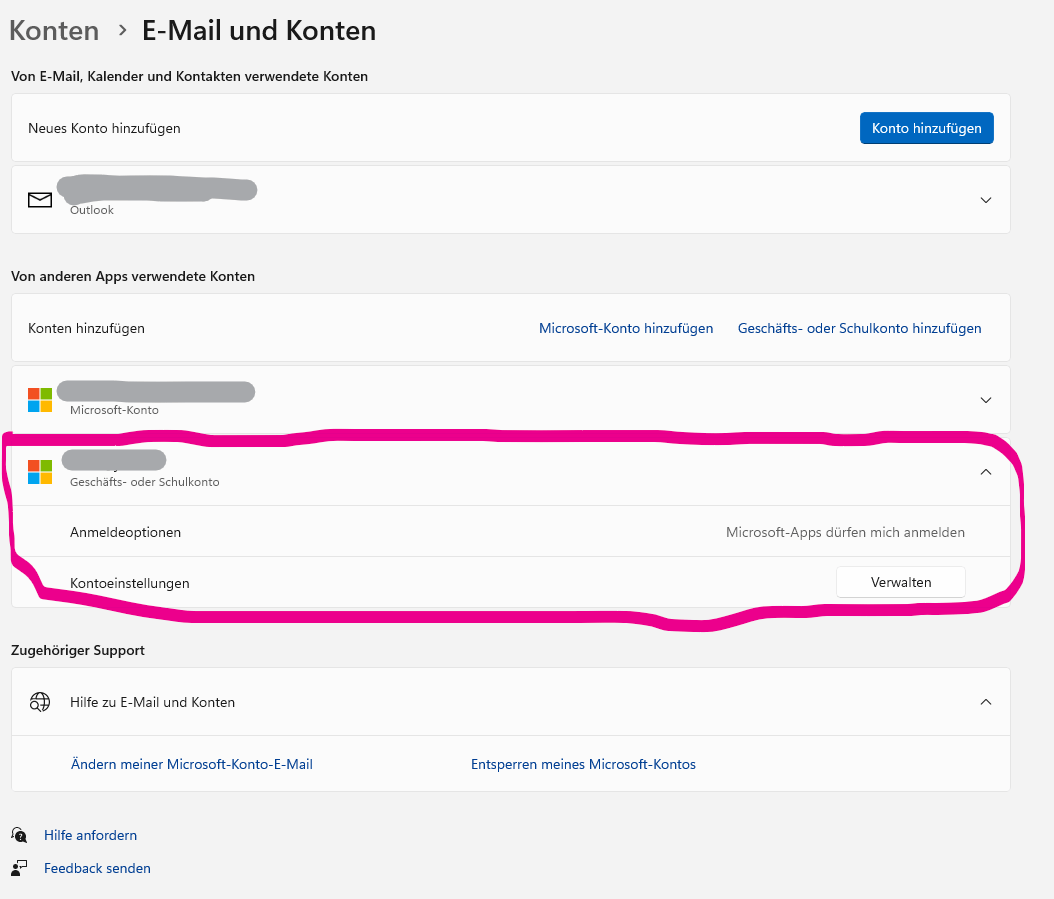Click the globe icon for Hilfe zu E-Mail
The image size is (1054, 899).
tap(40, 702)
